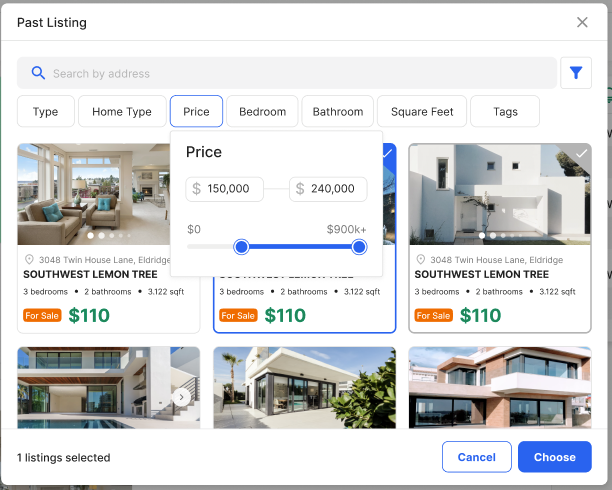Open the brick balcony house photo
Screen dimensions: 612x490
point(500,388)
